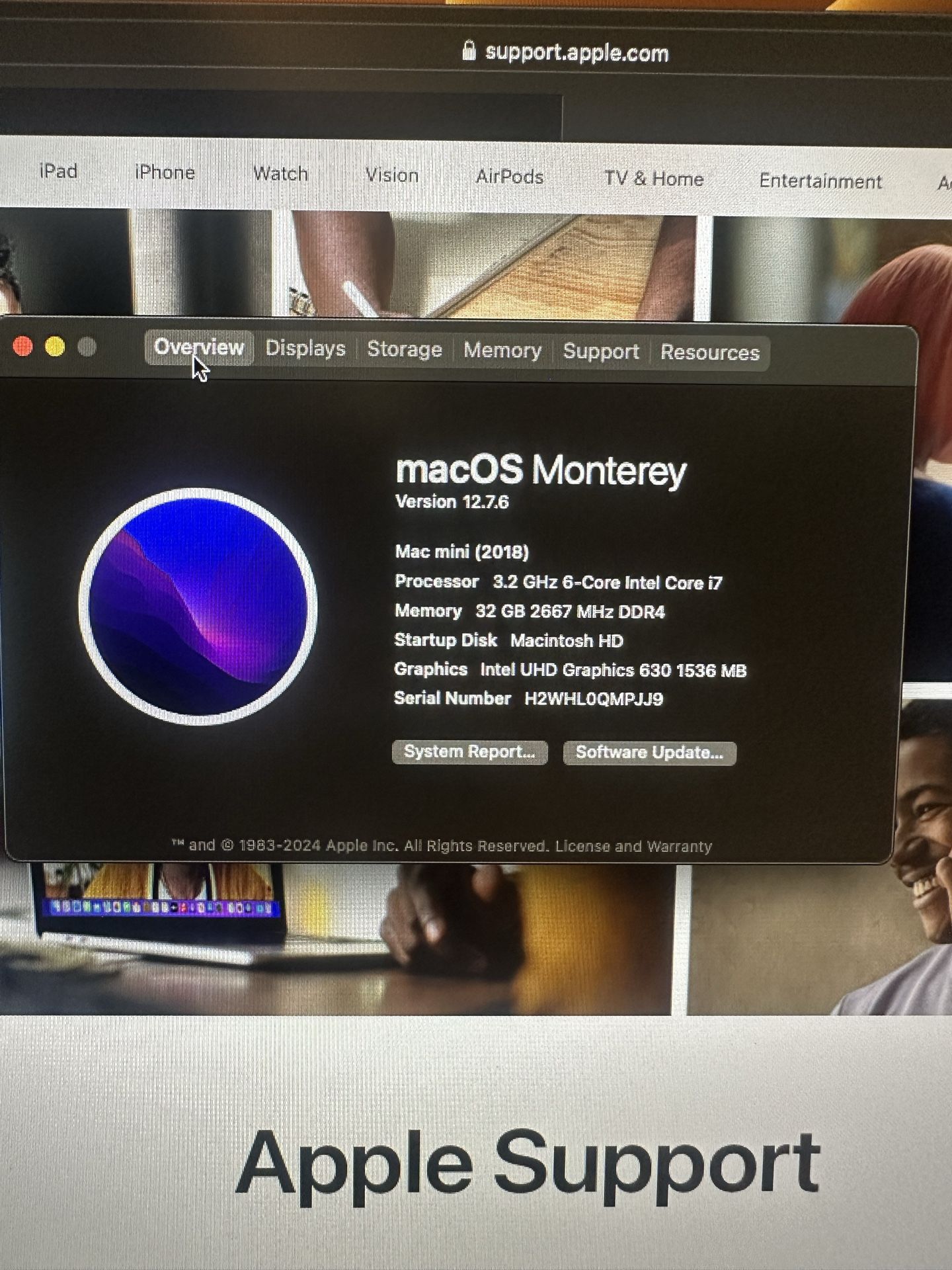Click the lock icon in the address bar
Viewport: 952px width, 1270px height.
point(468,50)
